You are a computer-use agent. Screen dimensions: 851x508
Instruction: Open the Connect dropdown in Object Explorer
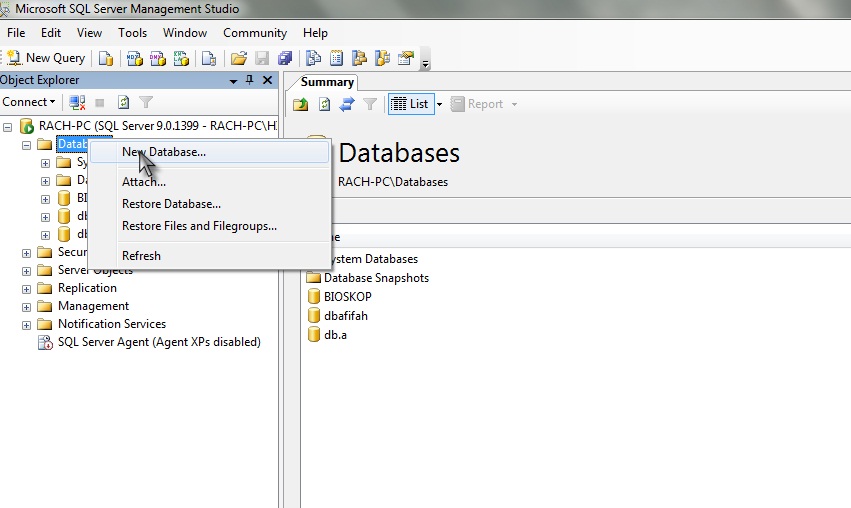[x=29, y=102]
